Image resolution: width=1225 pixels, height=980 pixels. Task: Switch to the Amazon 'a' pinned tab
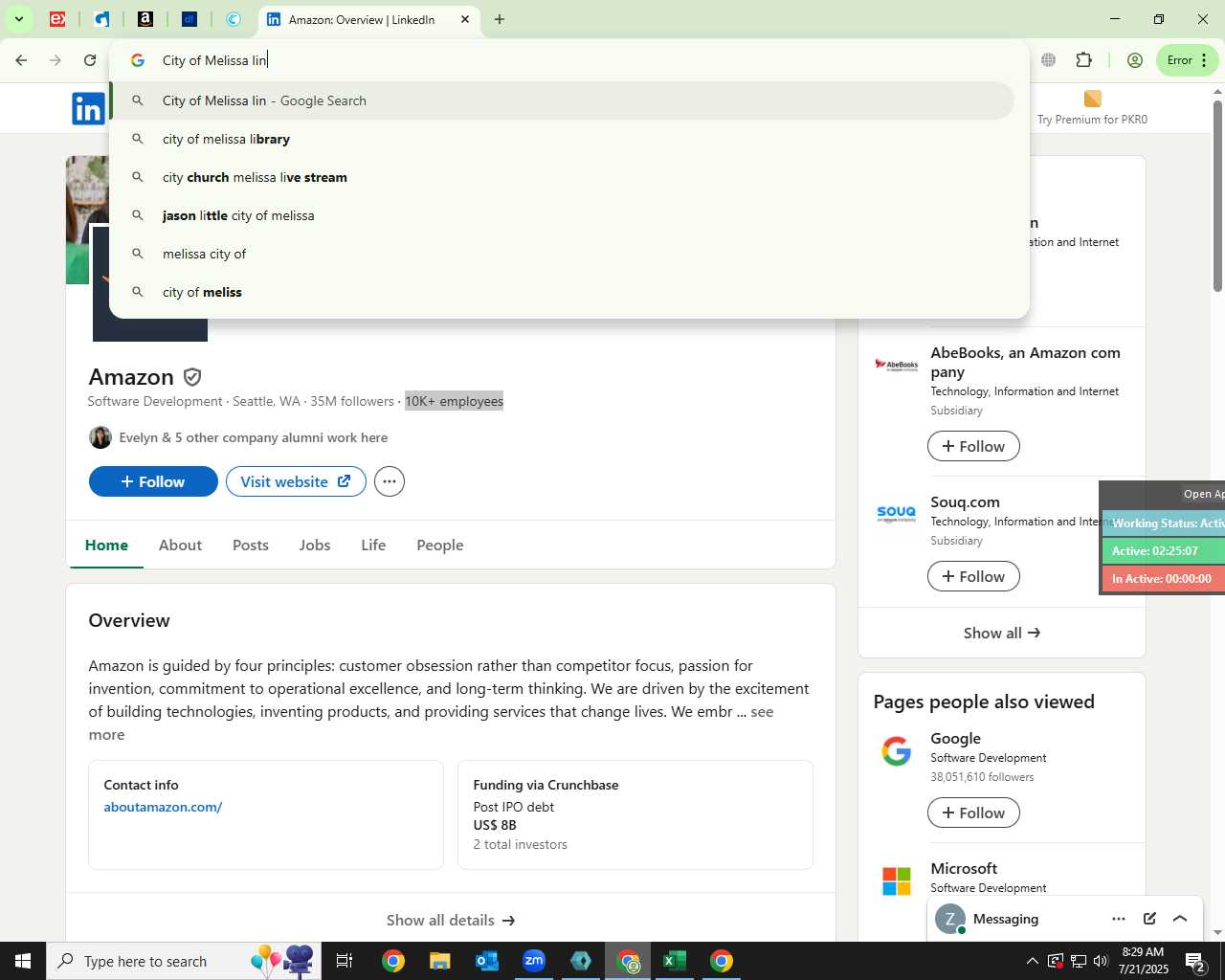145,19
